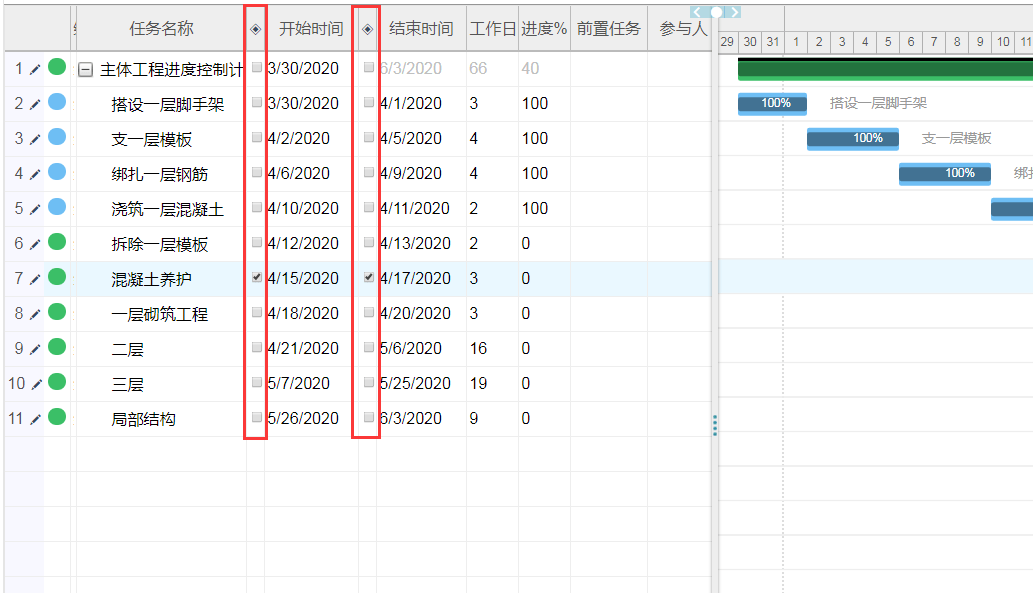Uncheck start milestone checkbox for 混凝土养护
This screenshot has width=1033, height=593.
257,277
